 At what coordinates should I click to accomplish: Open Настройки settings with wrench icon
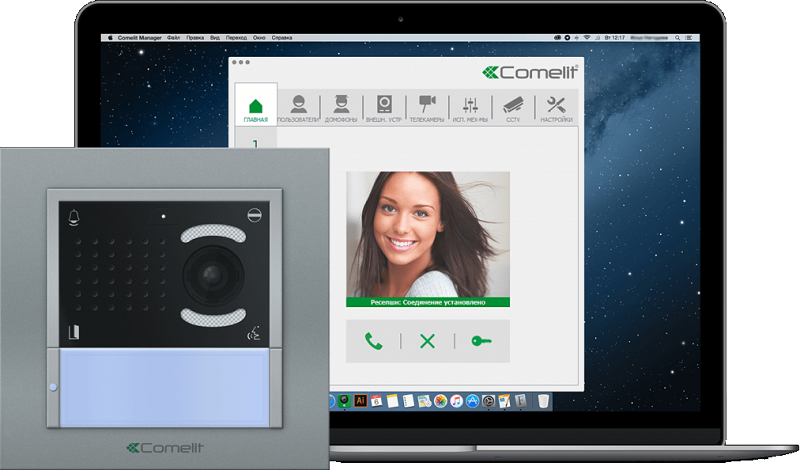[x=556, y=109]
